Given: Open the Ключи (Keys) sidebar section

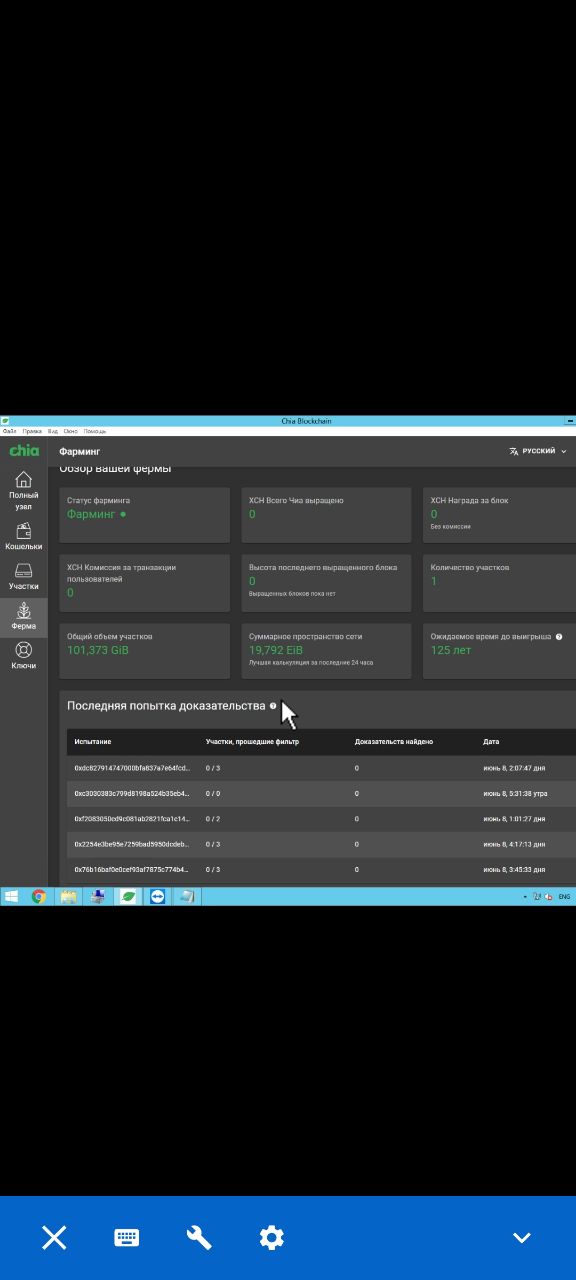Looking at the screenshot, I should [24, 656].
